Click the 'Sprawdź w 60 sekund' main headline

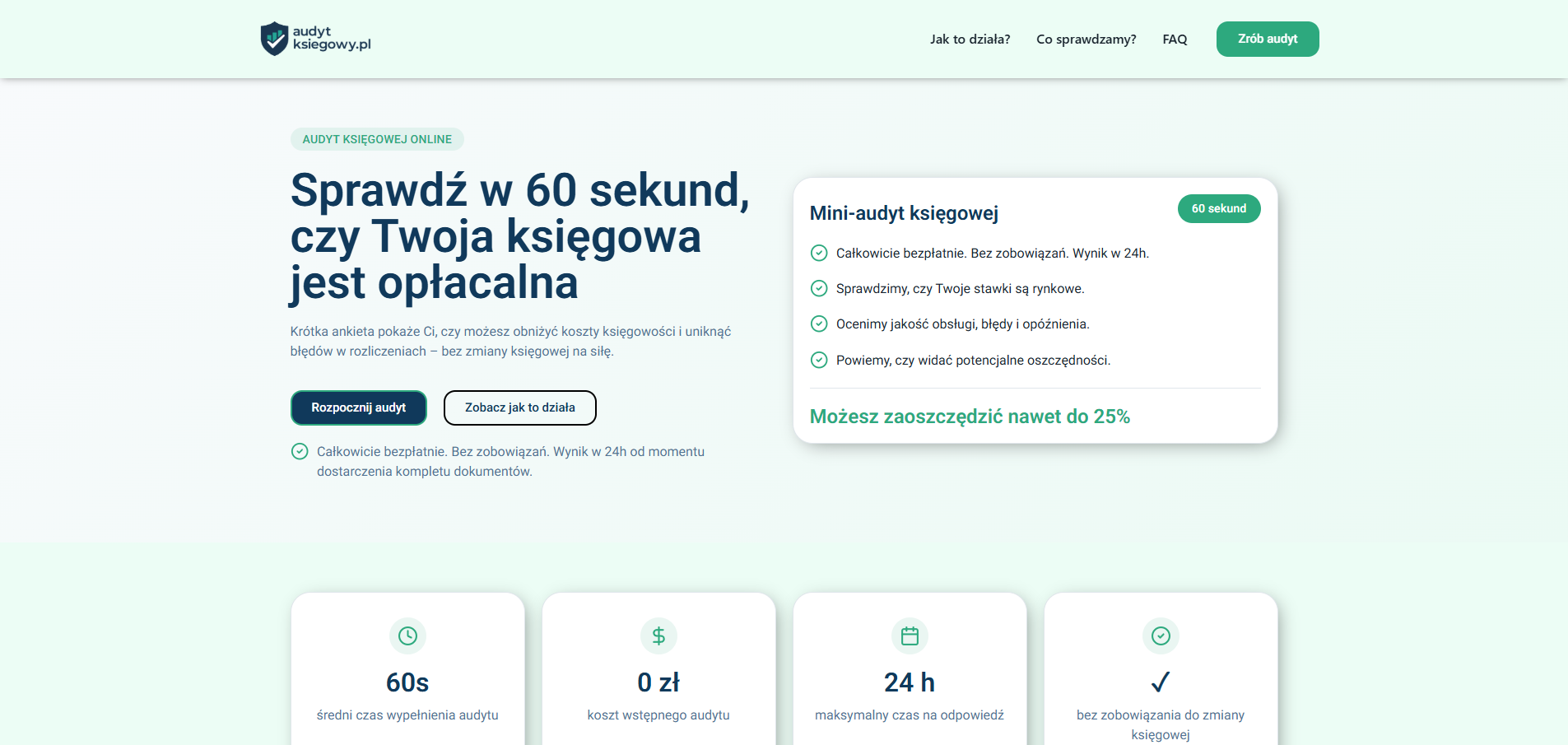coord(520,236)
